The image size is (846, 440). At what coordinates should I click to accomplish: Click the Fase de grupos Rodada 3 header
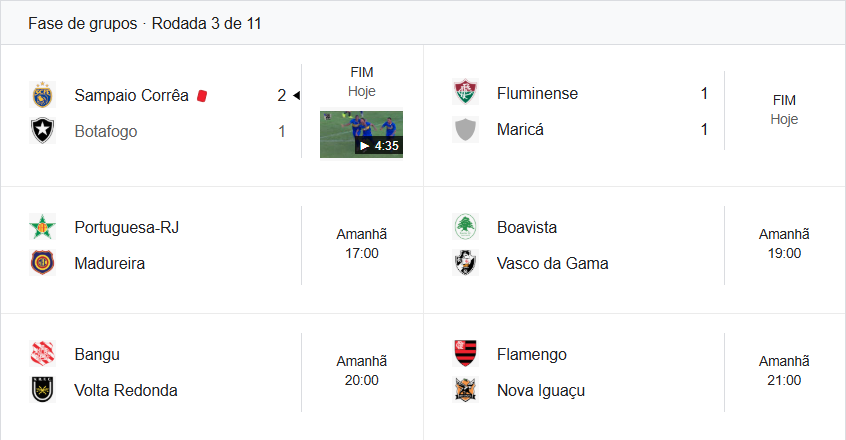(145, 23)
